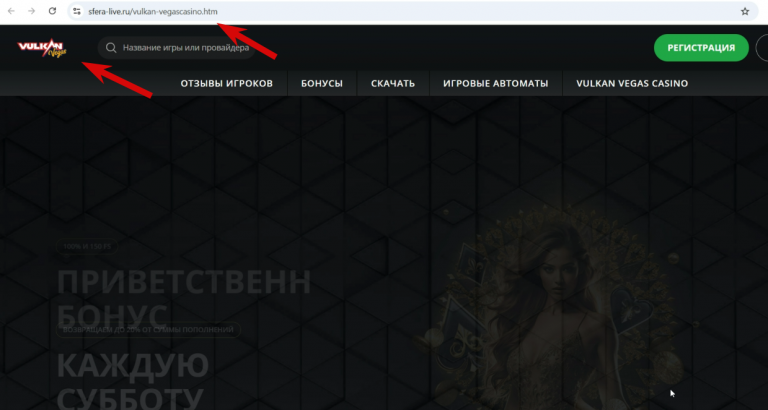Open VULKAN VEGAS CASINO menu item
This screenshot has height=410, width=768.
click(632, 83)
